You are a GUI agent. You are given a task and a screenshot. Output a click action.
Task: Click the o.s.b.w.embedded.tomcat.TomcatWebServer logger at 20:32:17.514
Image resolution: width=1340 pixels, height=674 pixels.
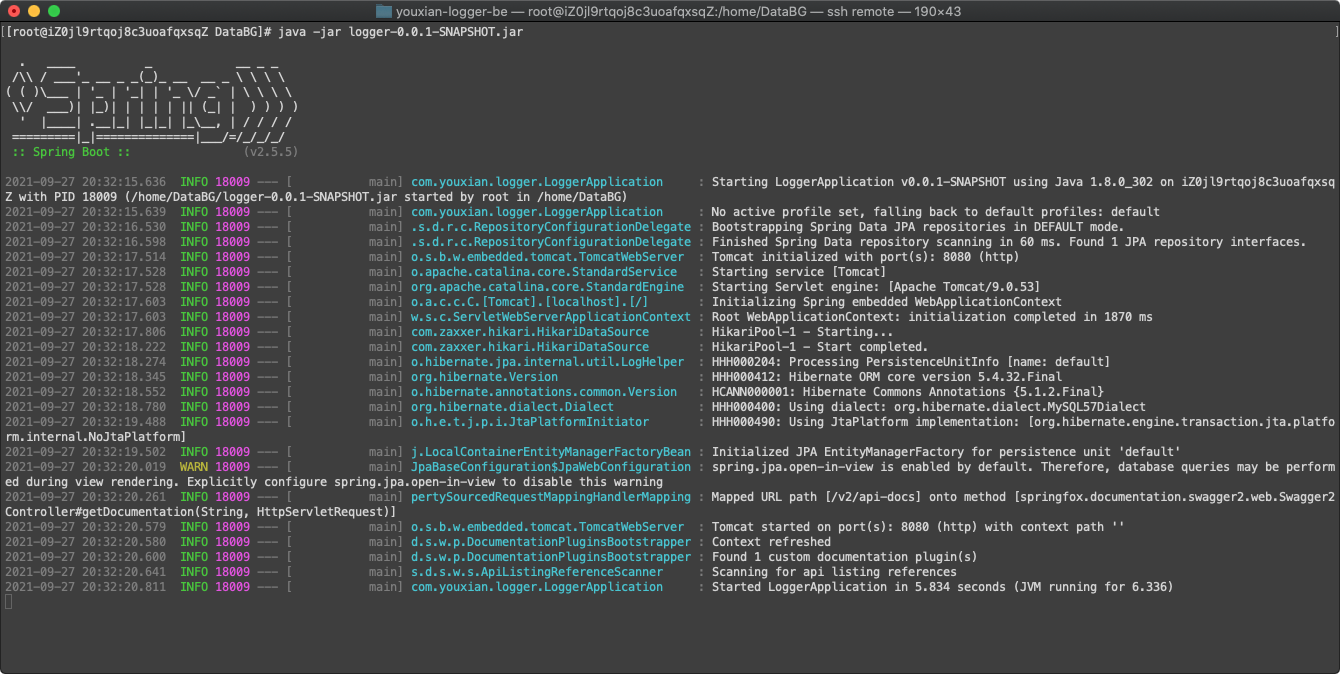pyautogui.click(x=547, y=257)
